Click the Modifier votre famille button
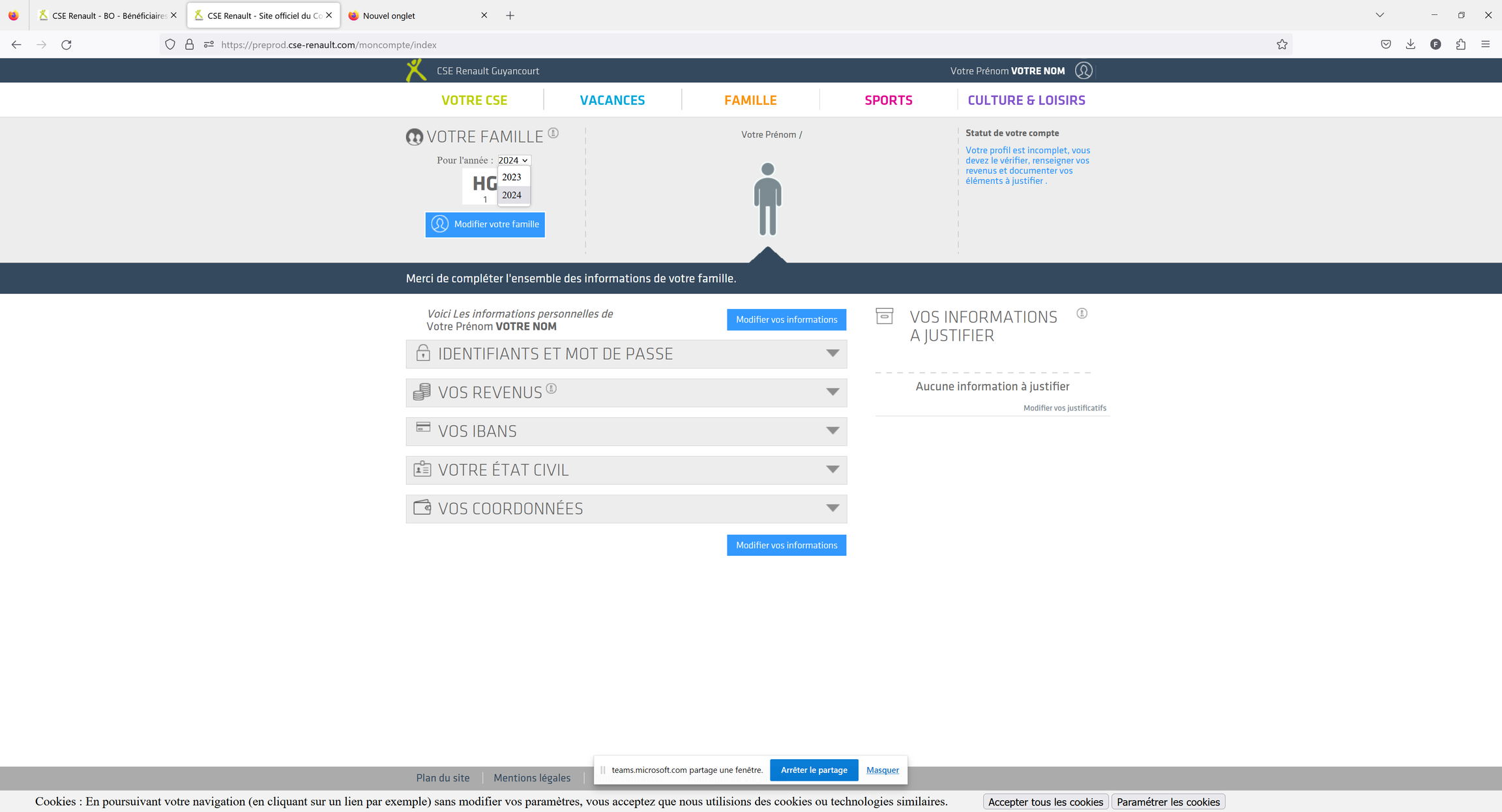1502x812 pixels. (x=485, y=224)
